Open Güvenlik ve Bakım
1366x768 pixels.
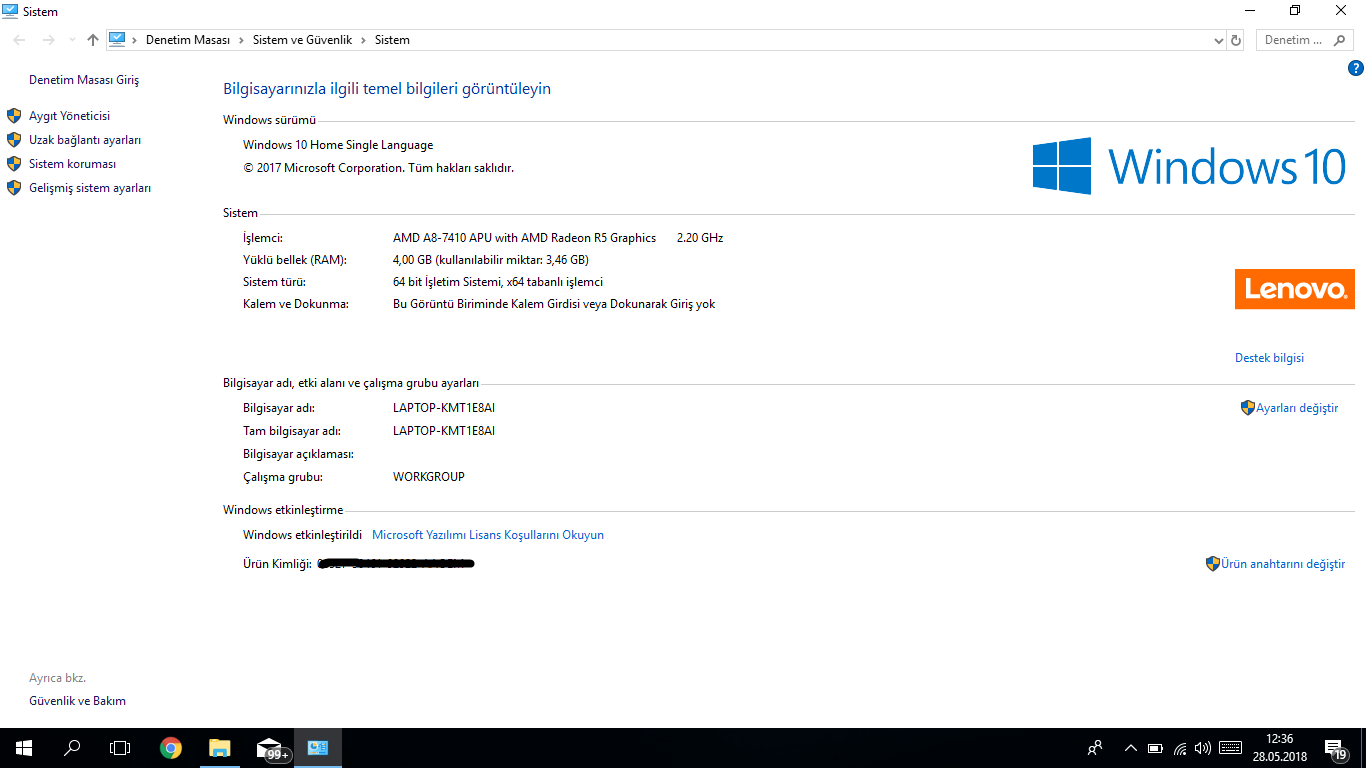click(77, 701)
